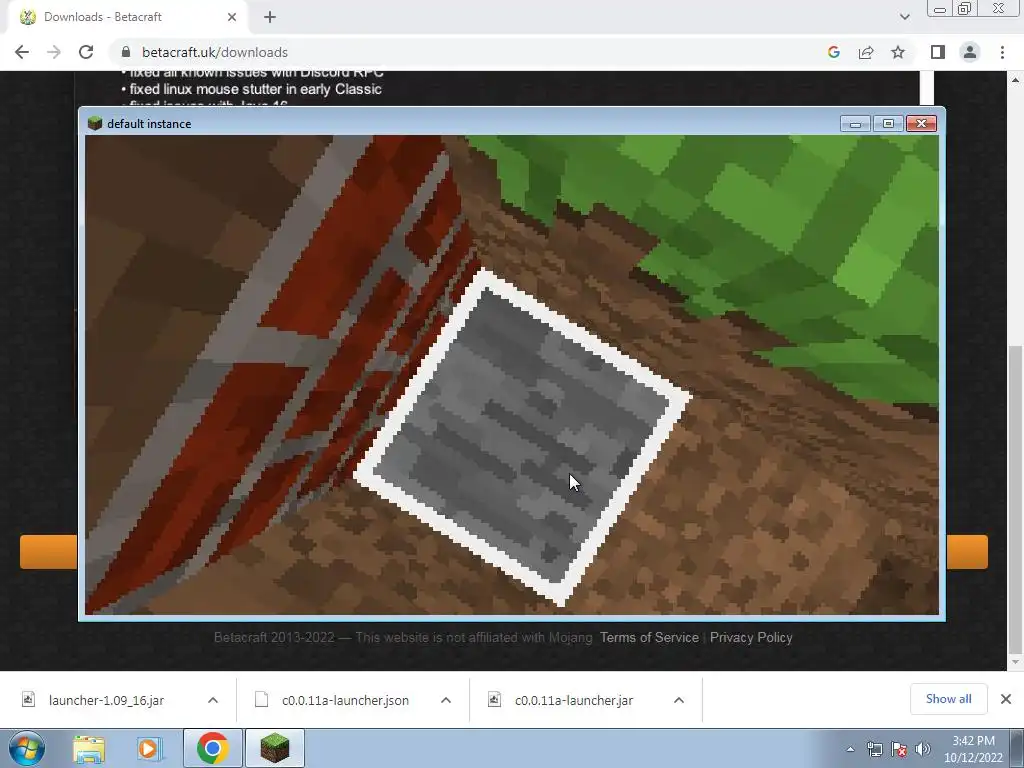Screen dimensions: 1024x768
Task: Open the Google icon in the address bar
Action: (x=833, y=52)
